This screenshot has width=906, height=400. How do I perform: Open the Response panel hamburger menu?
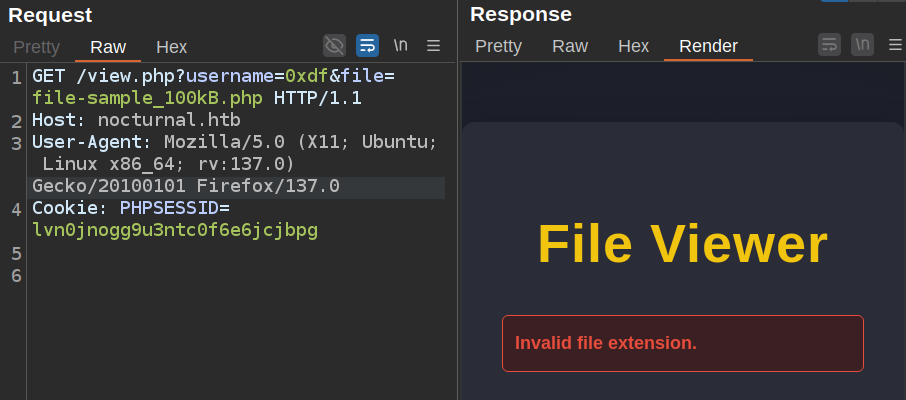[893, 45]
